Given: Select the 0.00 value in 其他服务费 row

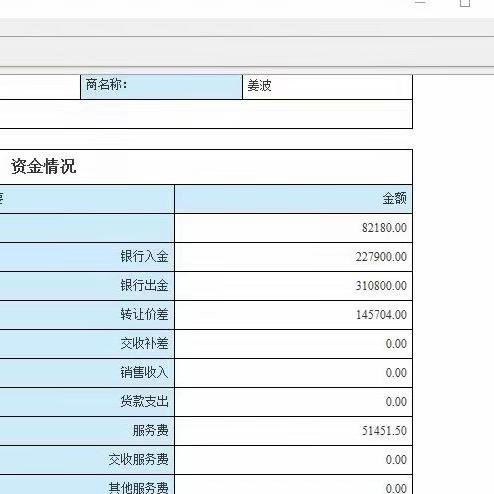Looking at the screenshot, I should [x=396, y=489].
